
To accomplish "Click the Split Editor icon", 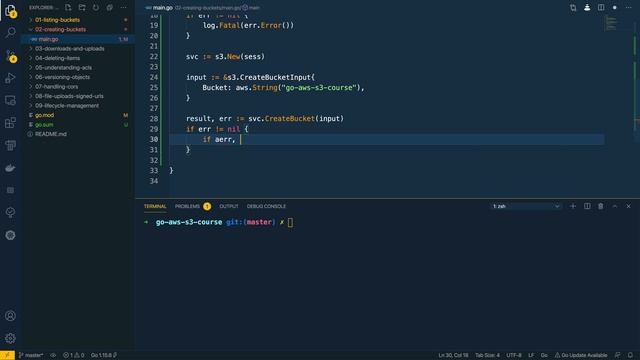I will pos(601,7).
